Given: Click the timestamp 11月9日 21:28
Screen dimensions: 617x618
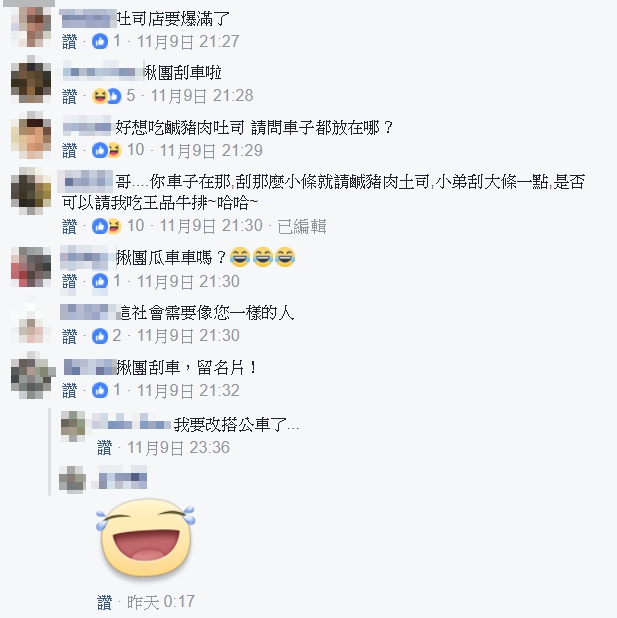Looking at the screenshot, I should coord(202,96).
